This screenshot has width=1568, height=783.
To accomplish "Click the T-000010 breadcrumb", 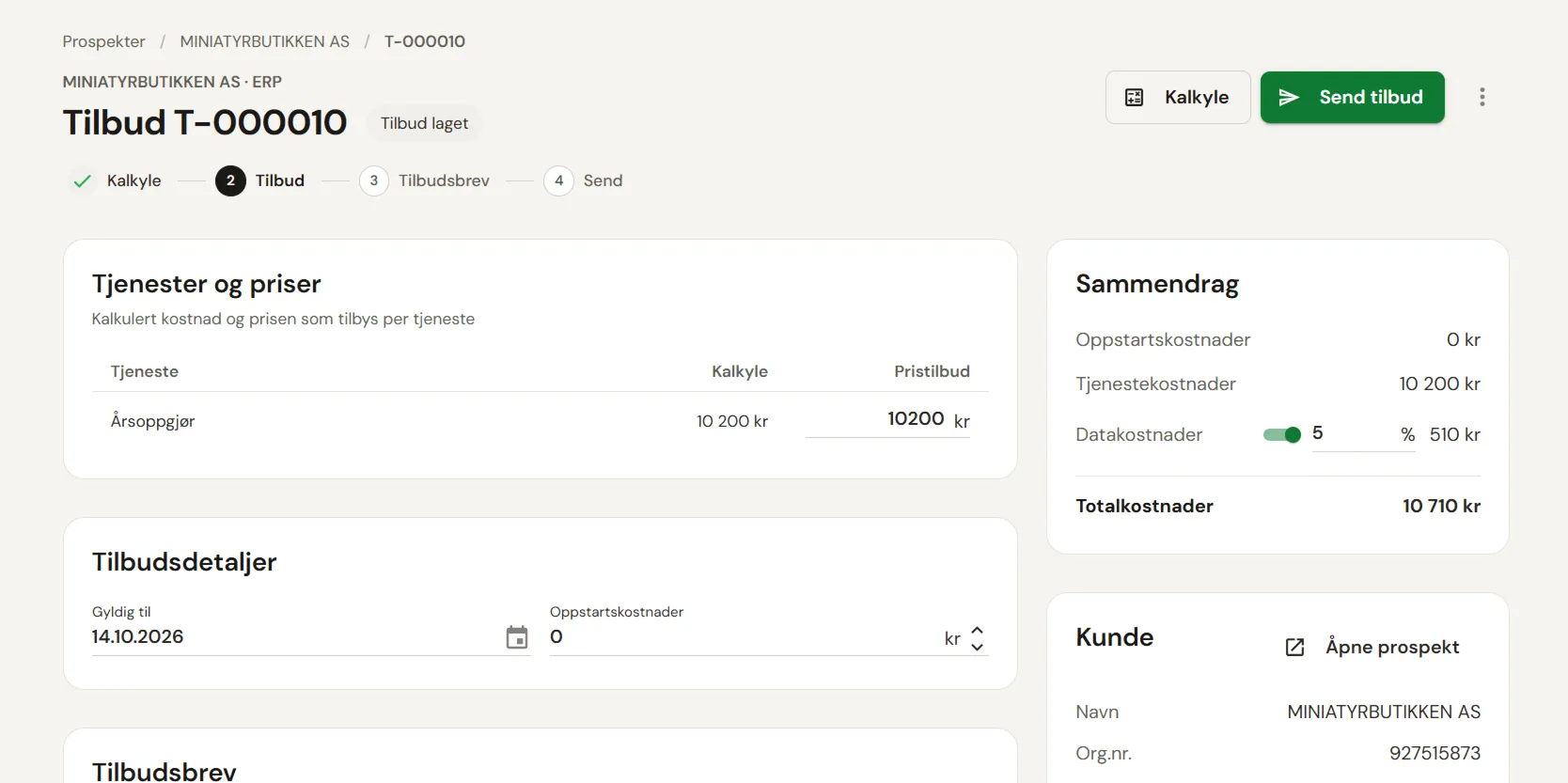I will pos(425,41).
